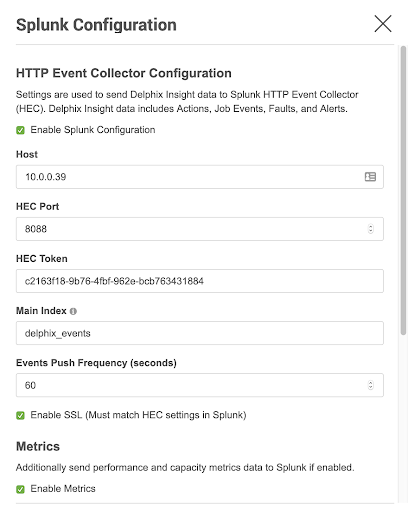408x512 pixels.
Task: Click the dialog's vertical scrollbar thumb
Action: point(403,190)
